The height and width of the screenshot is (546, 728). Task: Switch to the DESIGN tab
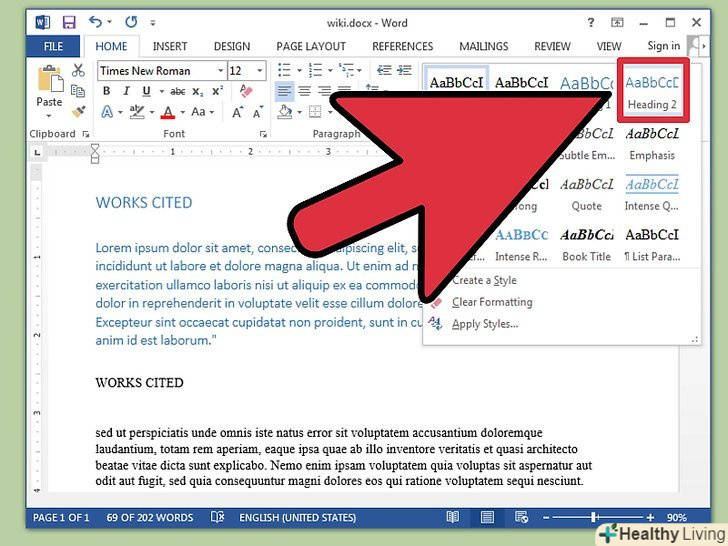click(x=232, y=46)
